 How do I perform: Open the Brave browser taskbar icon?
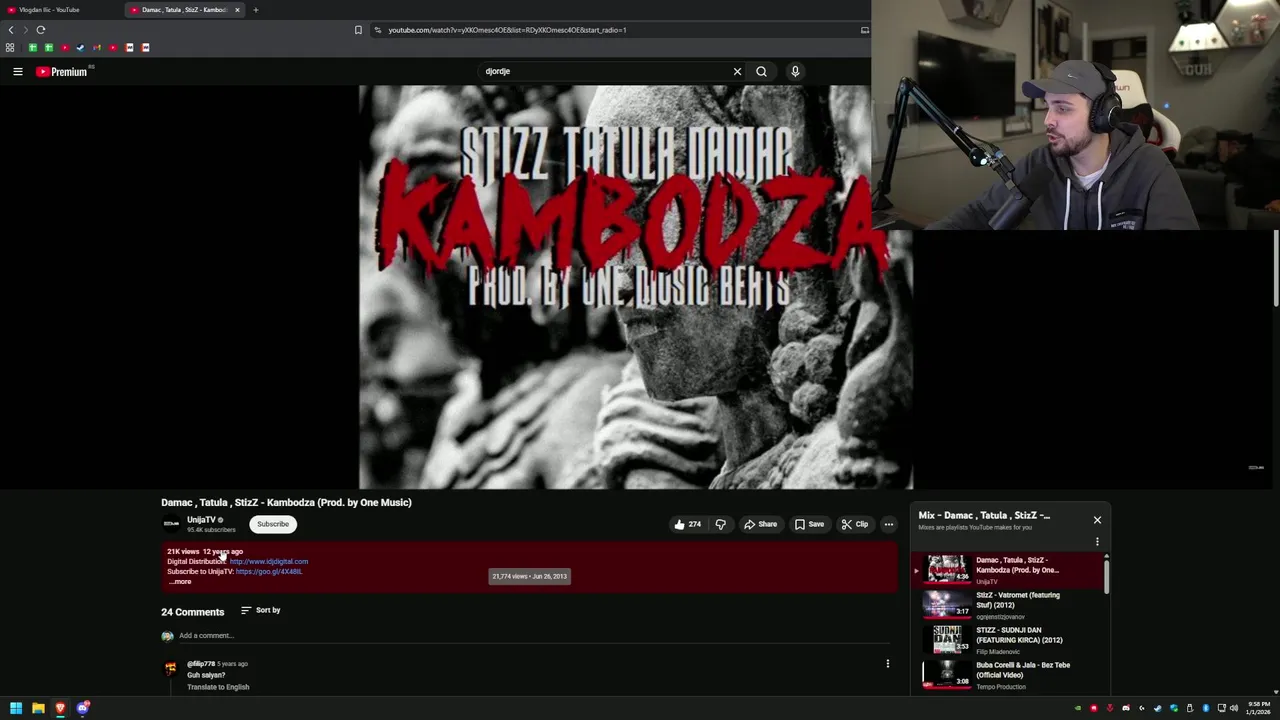(x=60, y=708)
